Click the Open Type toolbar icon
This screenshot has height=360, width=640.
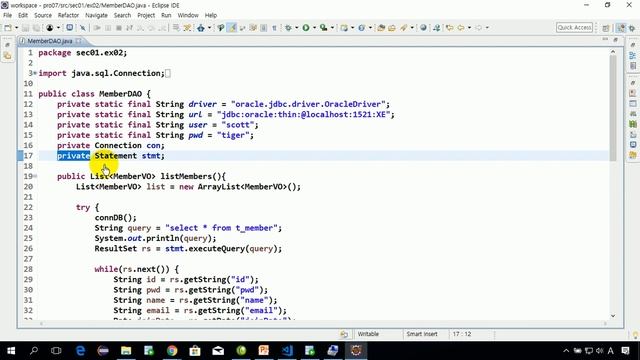tap(381, 28)
